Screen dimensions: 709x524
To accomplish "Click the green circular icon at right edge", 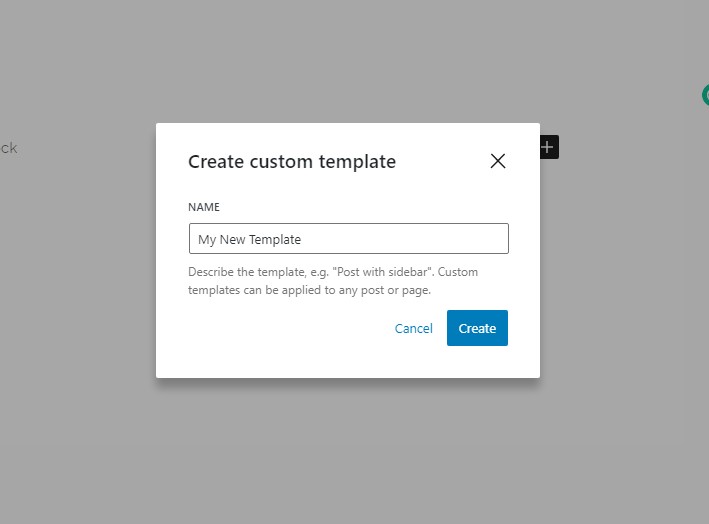I will pyautogui.click(x=705, y=95).
